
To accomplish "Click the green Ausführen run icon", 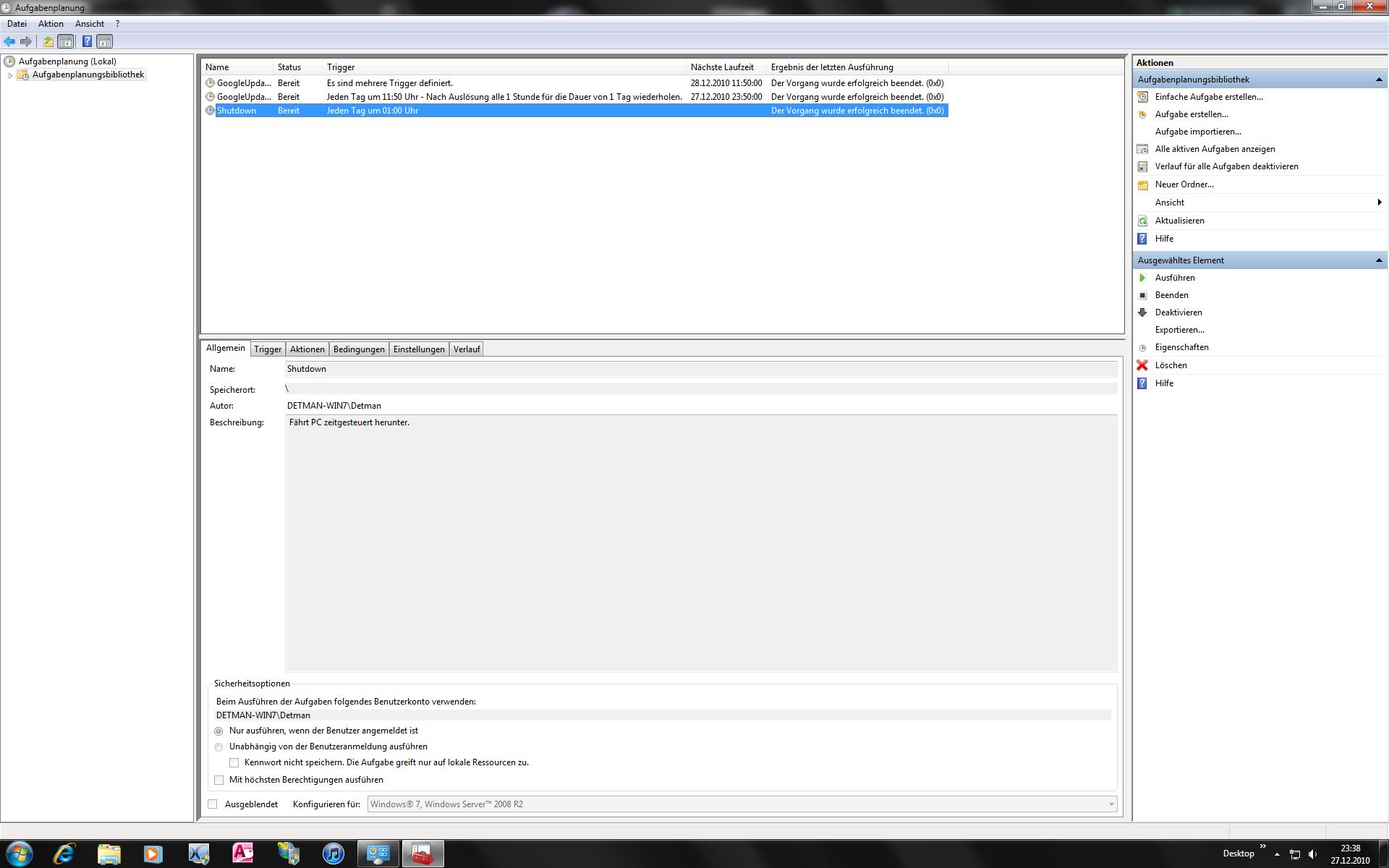I will pos(1142,278).
